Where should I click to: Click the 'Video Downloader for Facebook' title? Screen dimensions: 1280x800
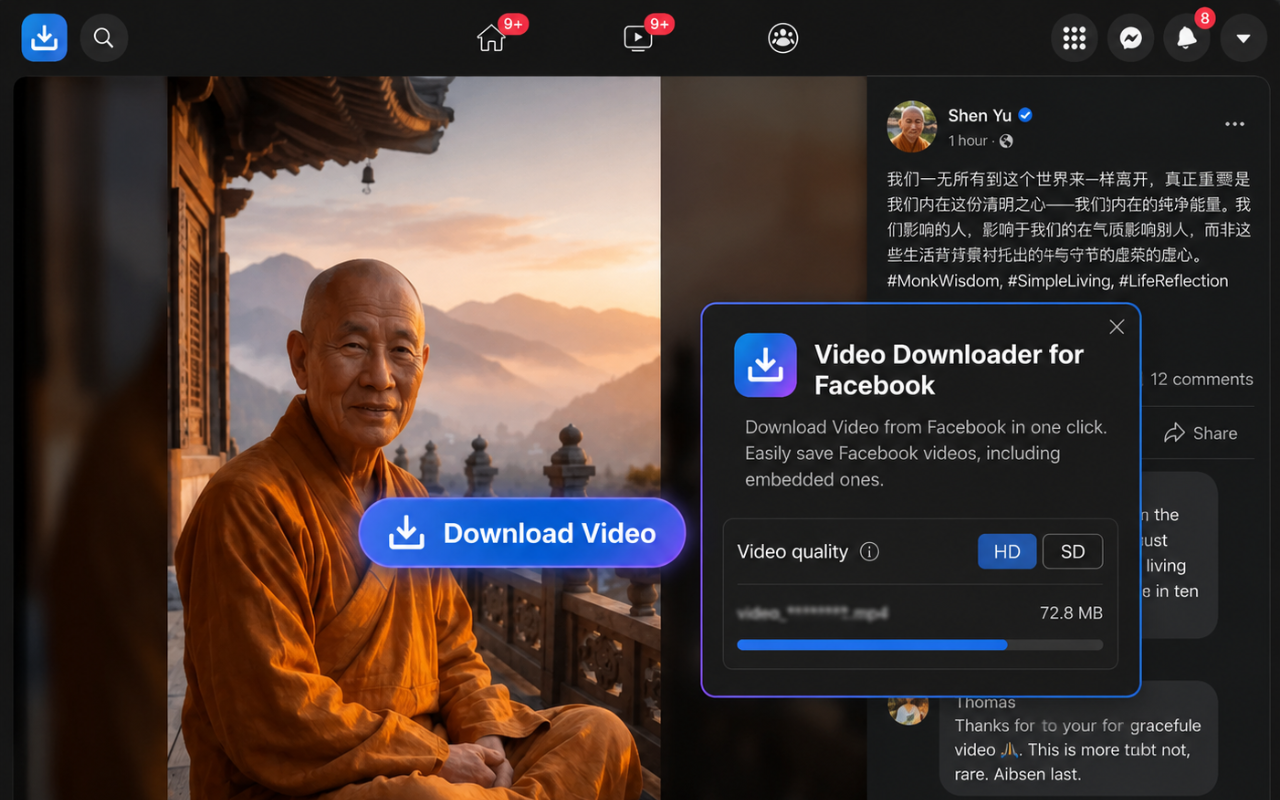click(x=949, y=370)
